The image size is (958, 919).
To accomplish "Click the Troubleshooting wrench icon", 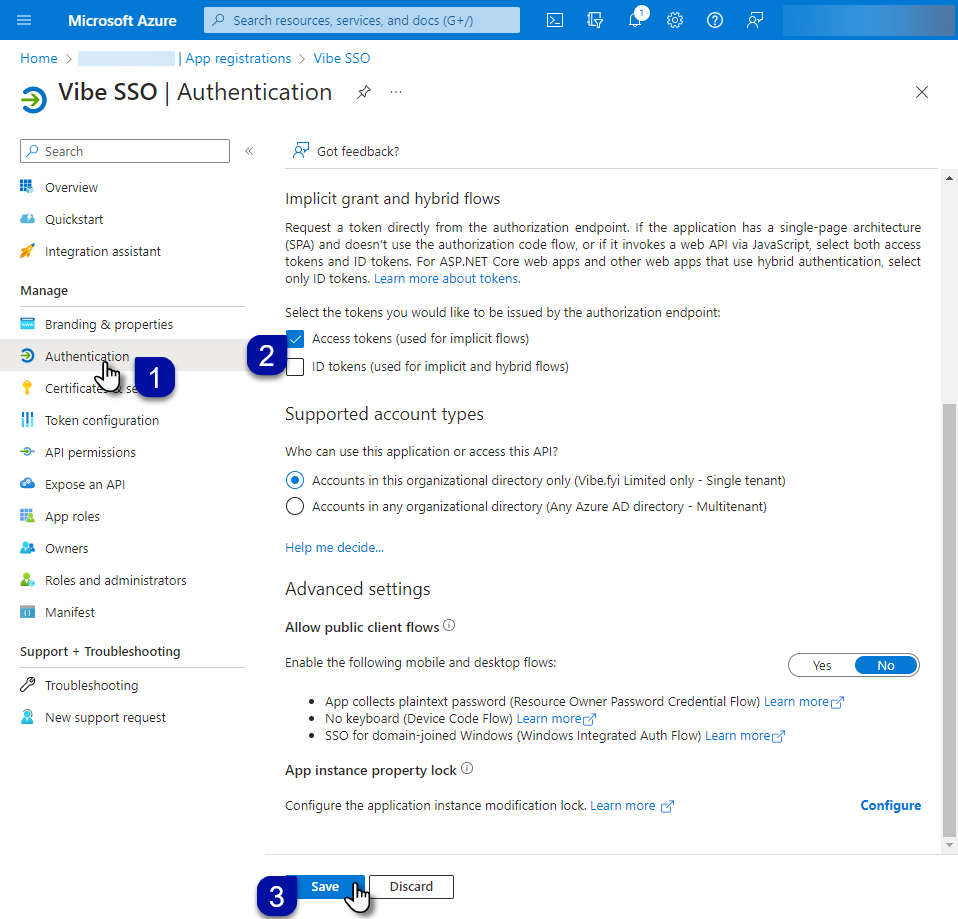I will [27, 685].
